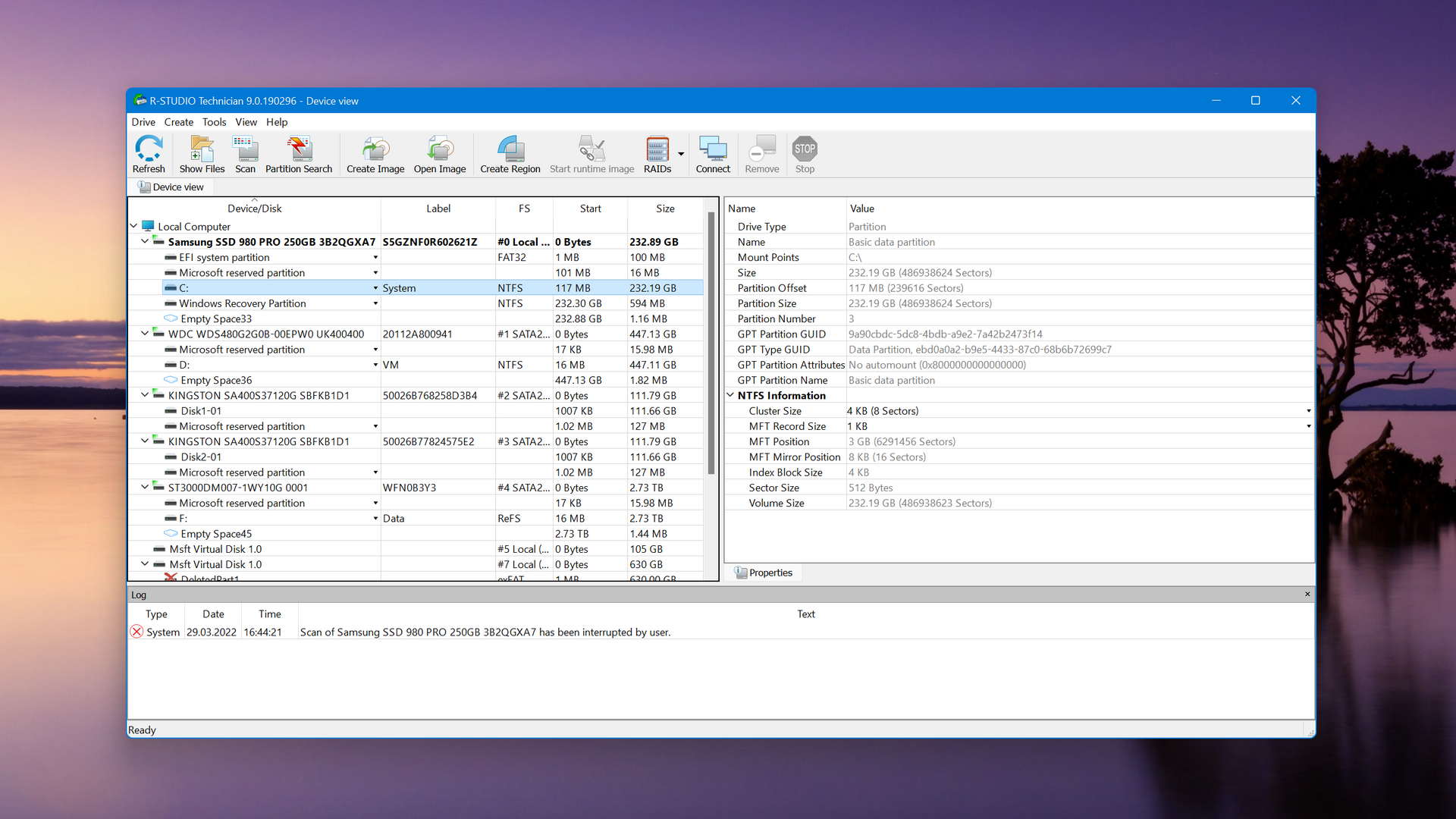Open the Tools menu
1456x819 pixels.
tap(213, 122)
